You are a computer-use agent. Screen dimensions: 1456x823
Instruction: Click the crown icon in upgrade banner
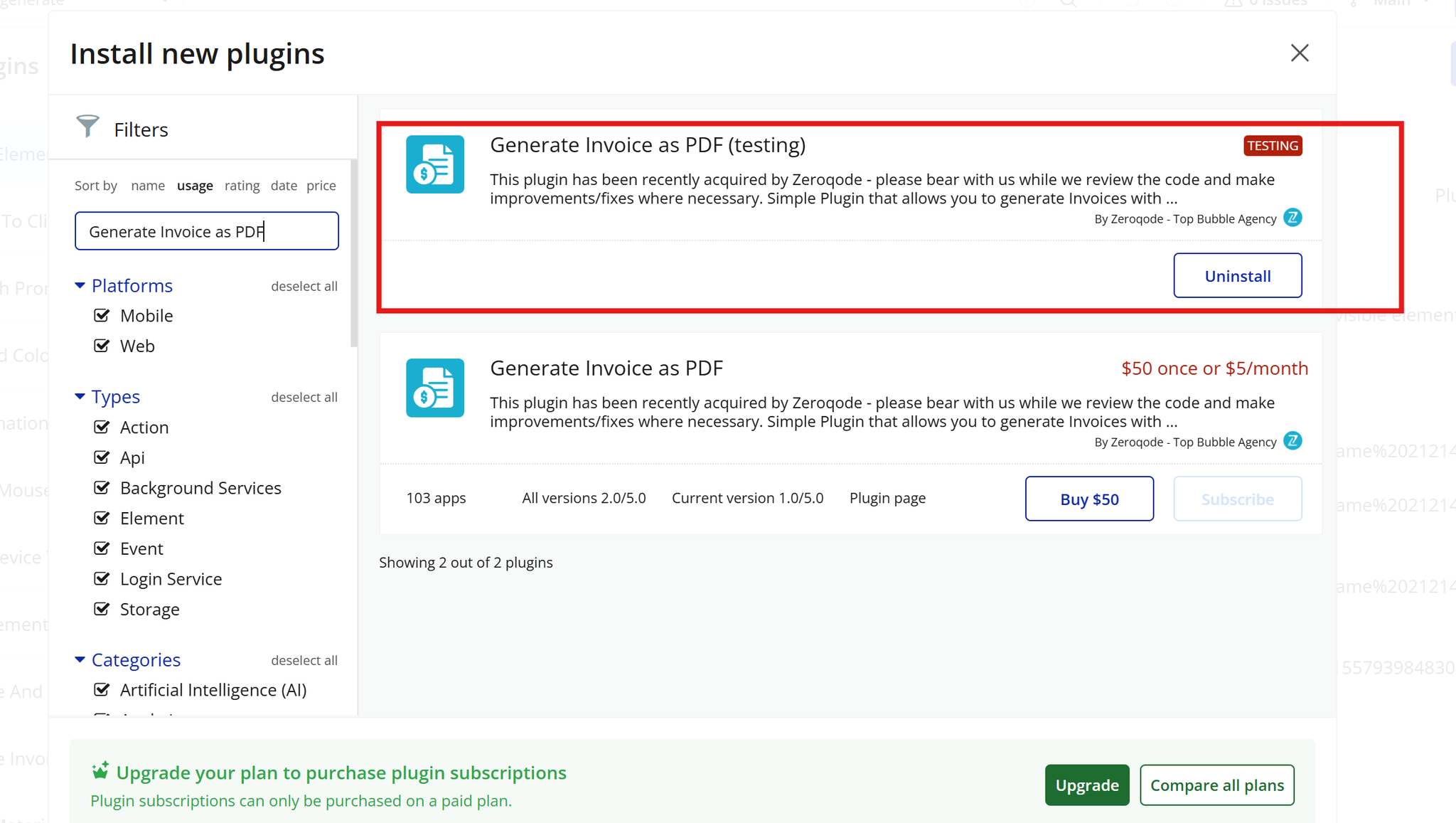click(x=100, y=771)
